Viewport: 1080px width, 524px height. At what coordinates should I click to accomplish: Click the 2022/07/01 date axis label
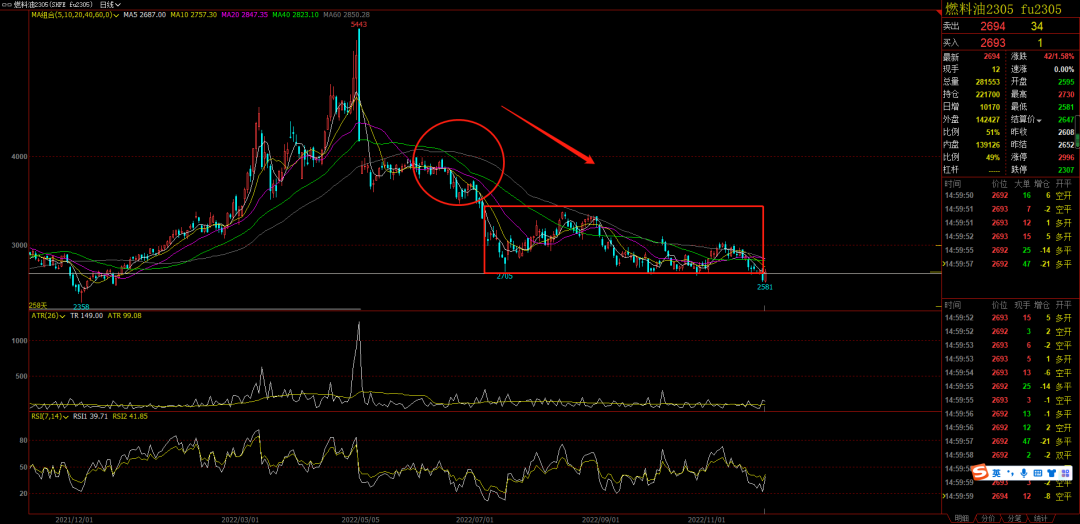tap(473, 519)
